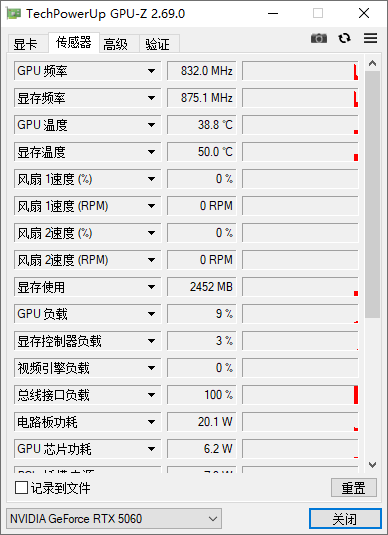Expand the GPU 芯片功耗 dropdown

pos(151,449)
